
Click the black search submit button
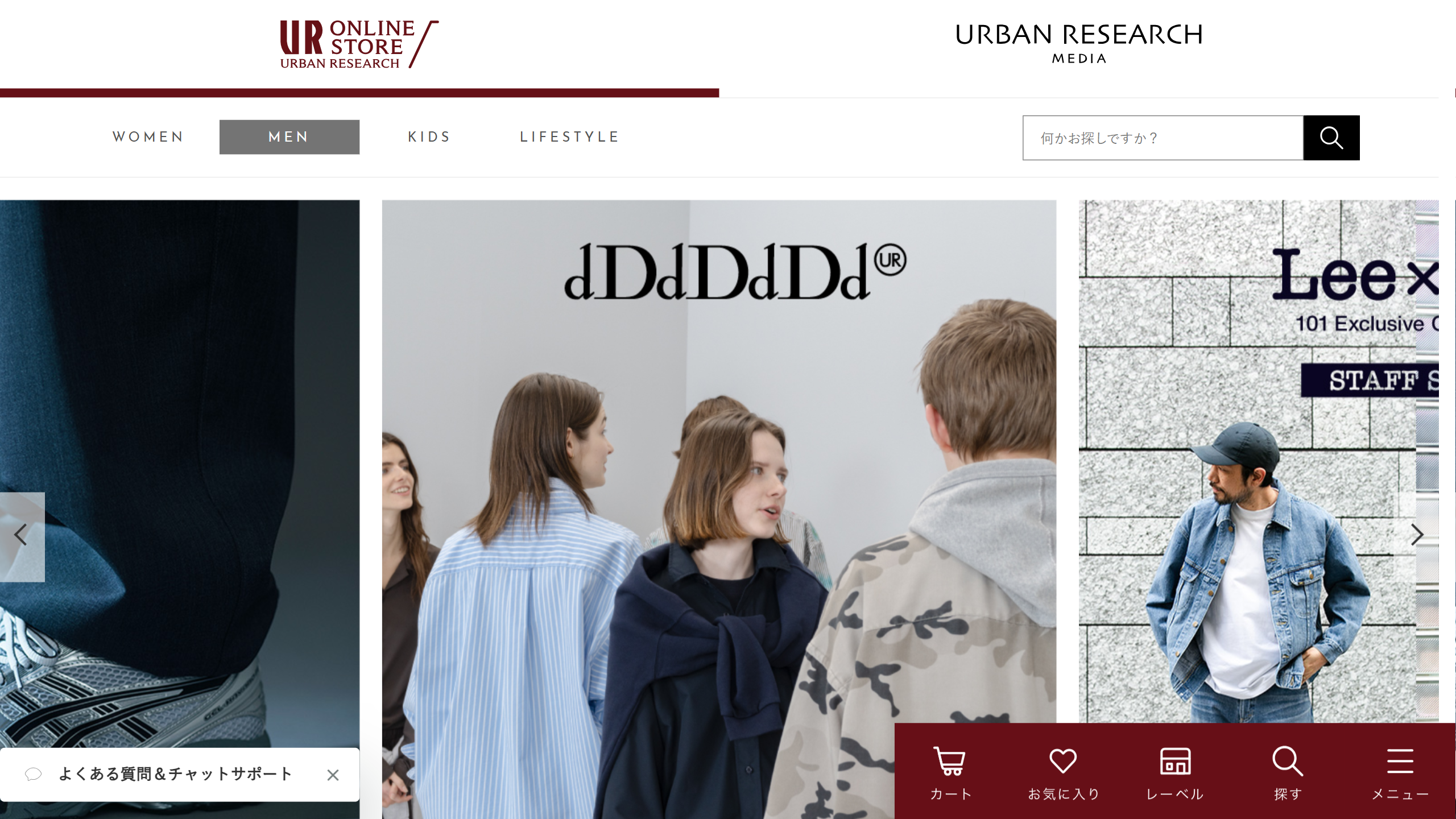pos(1331,138)
